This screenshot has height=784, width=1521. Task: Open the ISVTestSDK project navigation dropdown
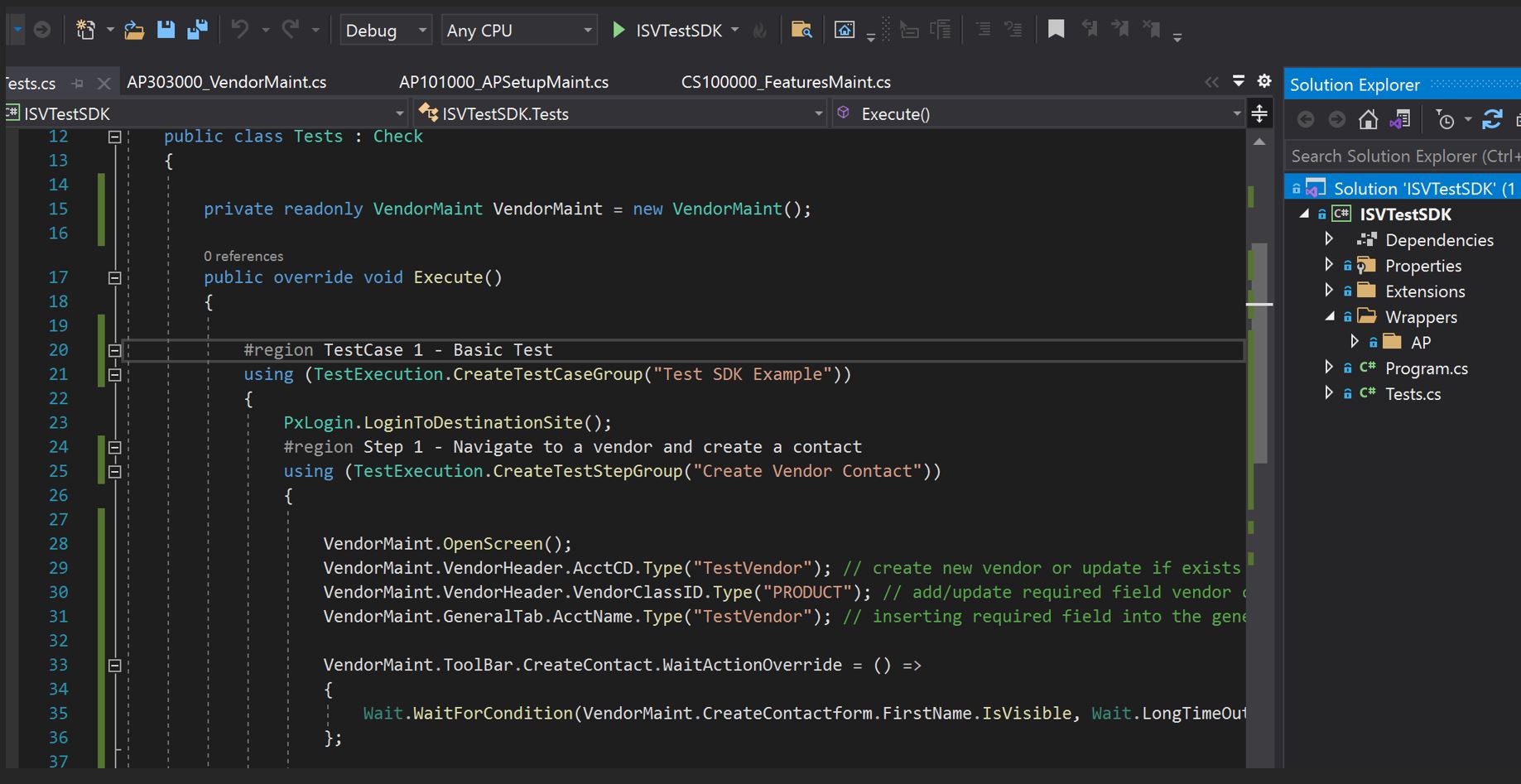click(x=206, y=113)
